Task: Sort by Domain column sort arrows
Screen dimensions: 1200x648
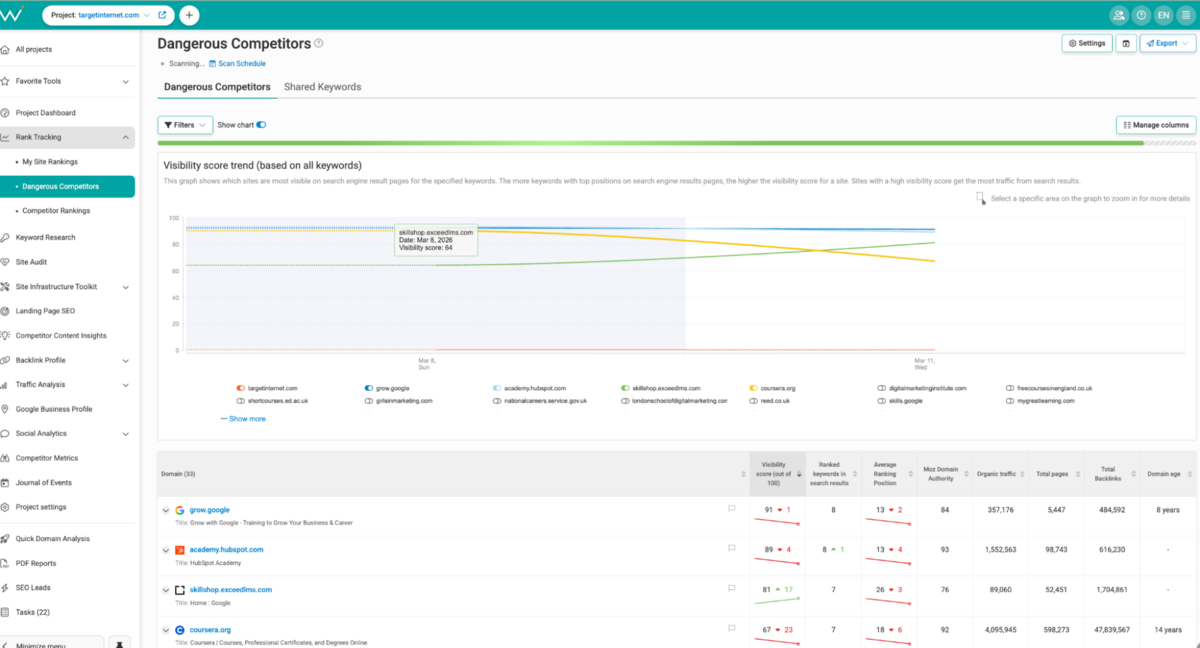Action: pos(743,474)
